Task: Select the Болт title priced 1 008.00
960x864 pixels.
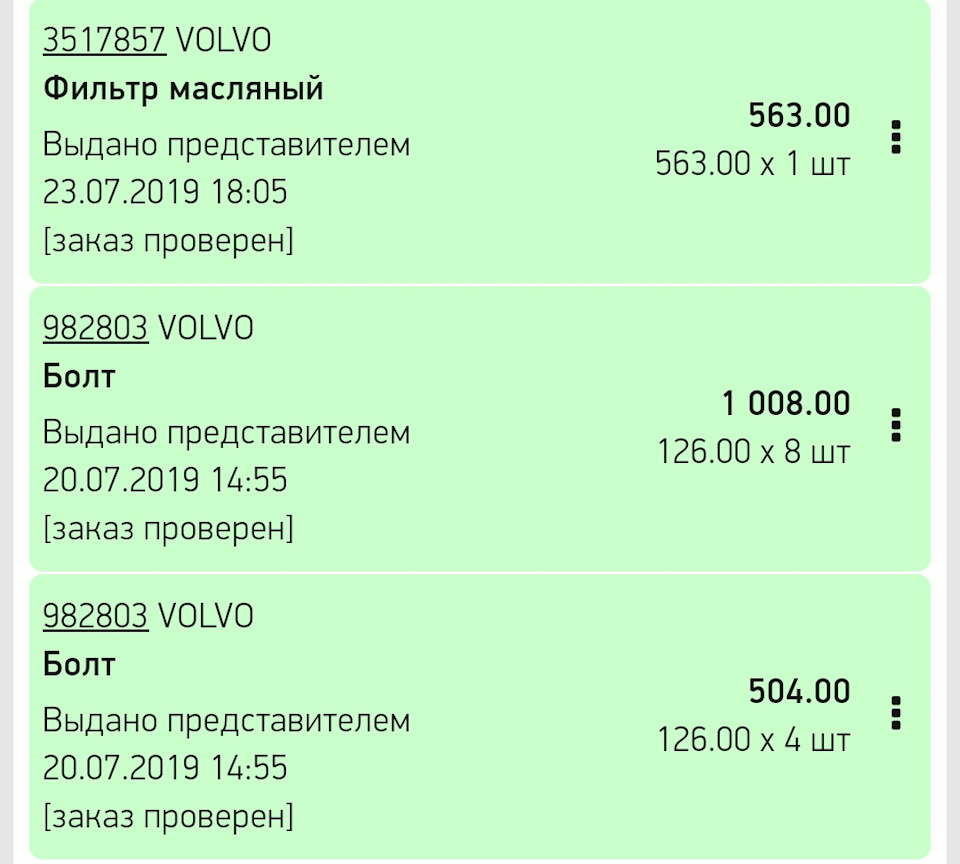Action: 79,376
